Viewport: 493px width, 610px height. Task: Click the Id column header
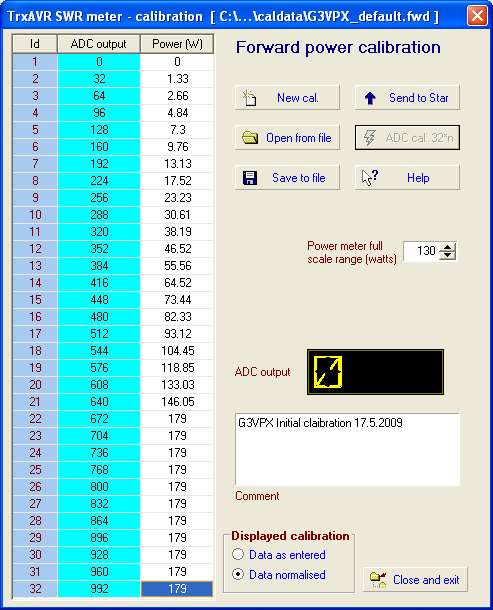[x=35, y=44]
